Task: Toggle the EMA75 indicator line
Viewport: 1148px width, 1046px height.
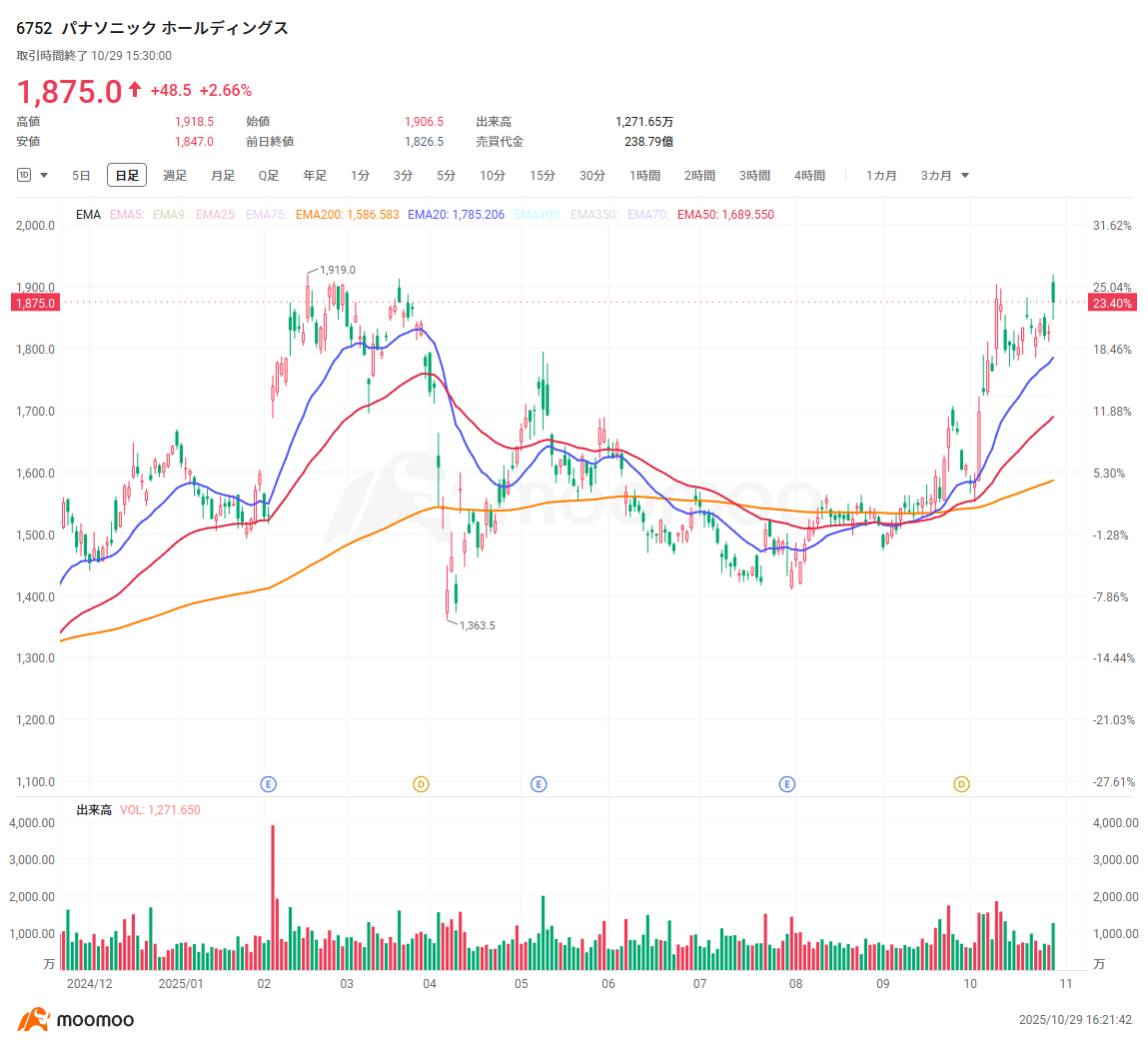Action: pyautogui.click(x=266, y=215)
